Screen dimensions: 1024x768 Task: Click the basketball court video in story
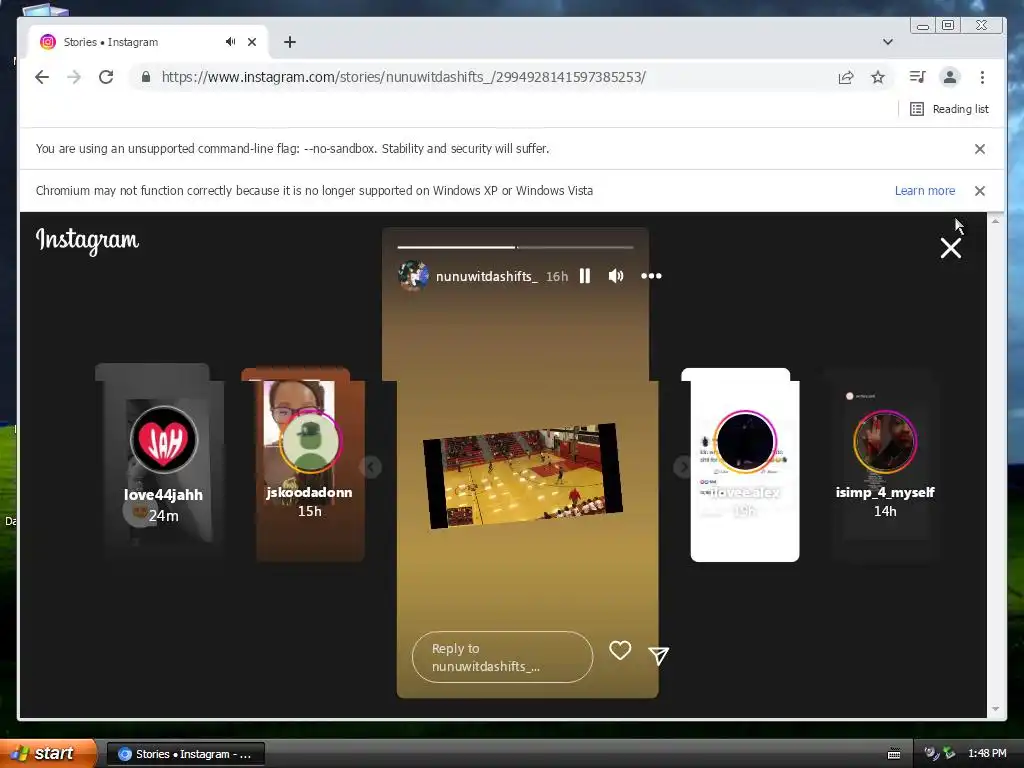[522, 476]
